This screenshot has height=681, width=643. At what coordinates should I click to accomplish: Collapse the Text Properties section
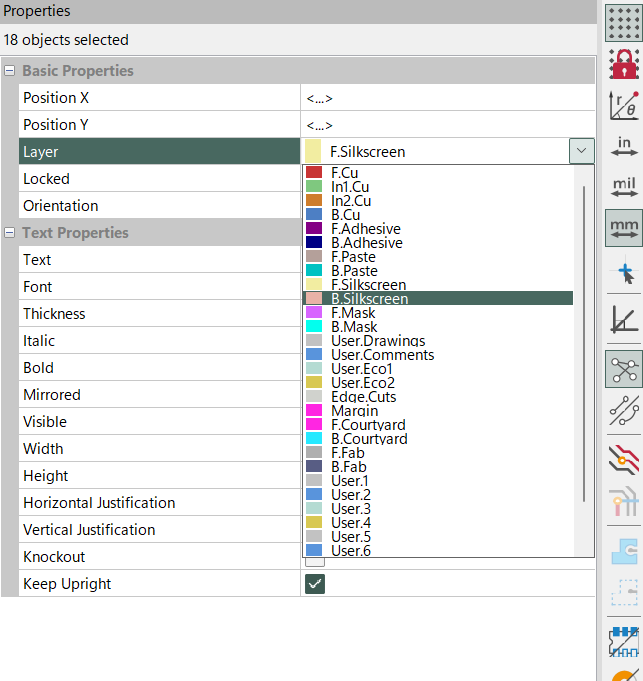click(10, 233)
